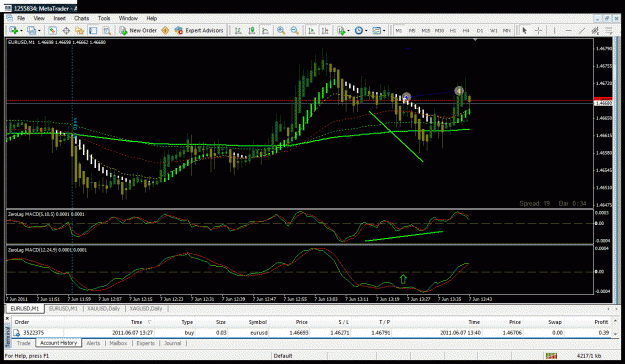
Task: Select order 3522375 in Account History
Action: pyautogui.click(x=312, y=333)
